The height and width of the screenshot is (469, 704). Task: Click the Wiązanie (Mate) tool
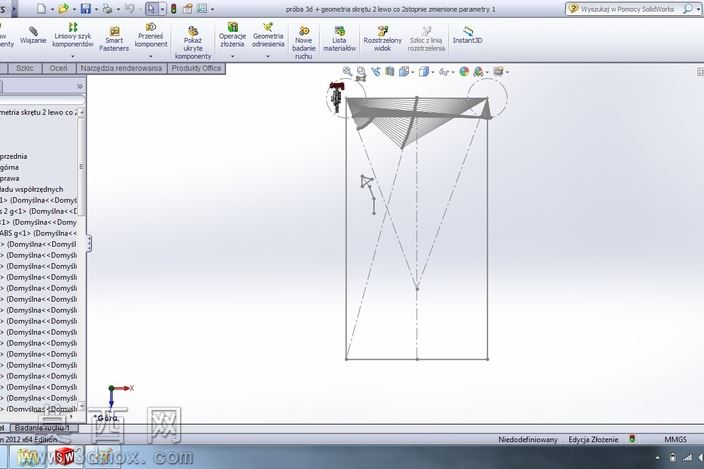33,35
